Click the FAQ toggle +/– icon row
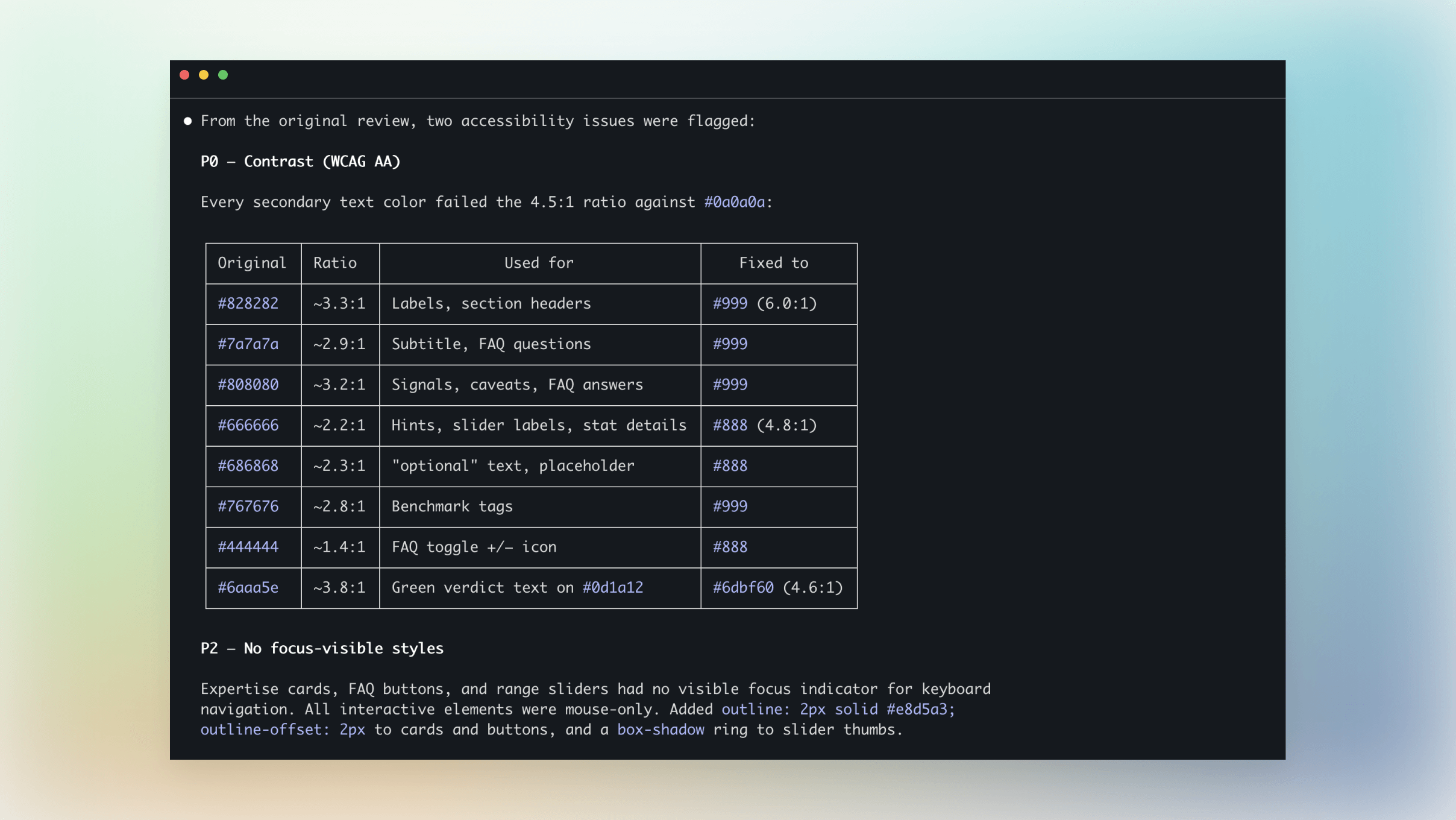The height and width of the screenshot is (820, 1456). point(474,547)
